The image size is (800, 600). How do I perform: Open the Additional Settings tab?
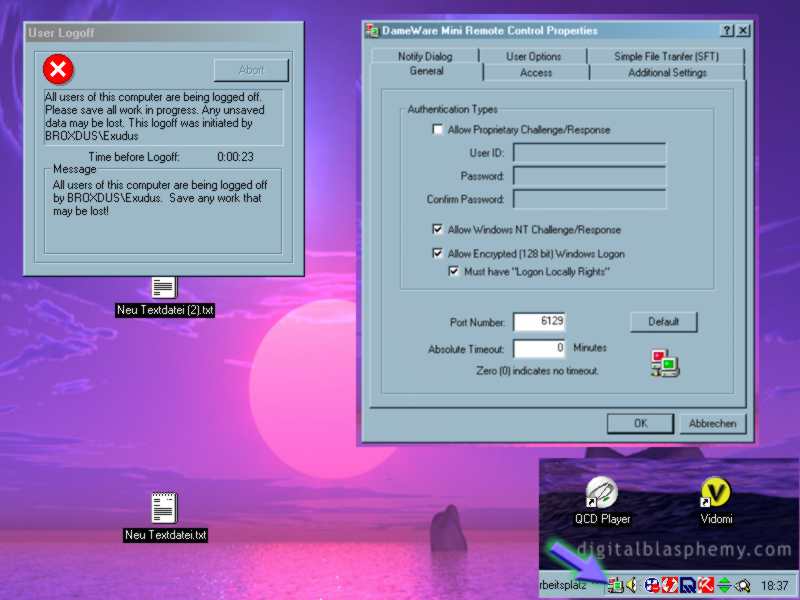pyautogui.click(x=667, y=72)
